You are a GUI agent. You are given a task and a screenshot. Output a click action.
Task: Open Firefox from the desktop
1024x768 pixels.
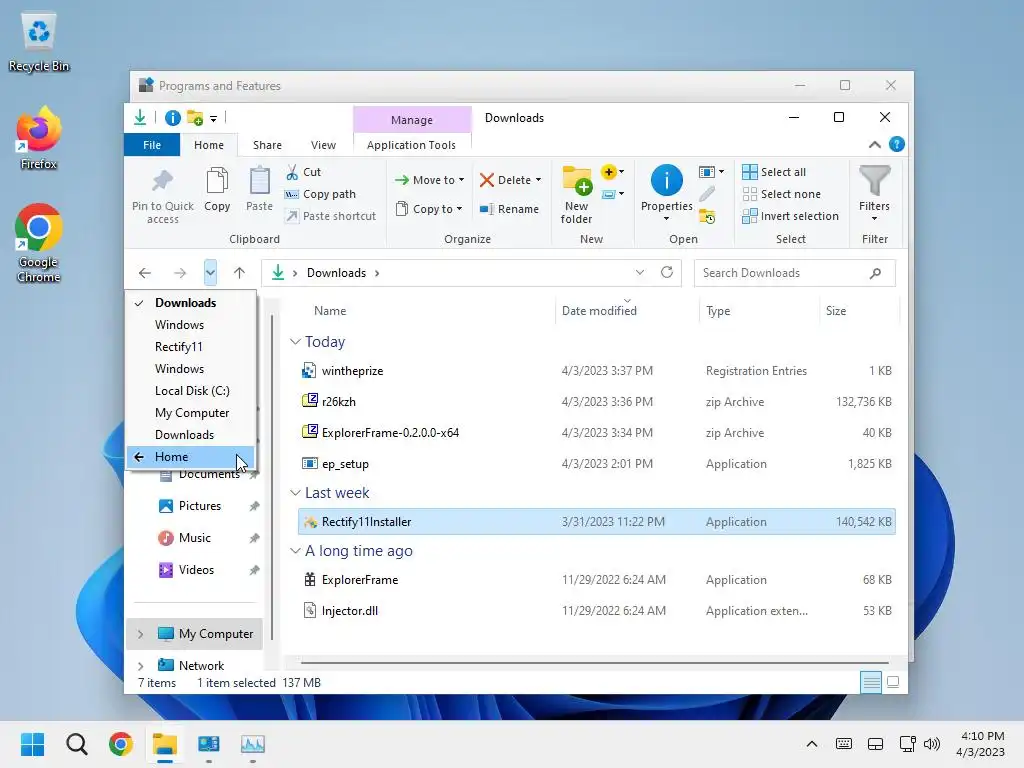39,138
